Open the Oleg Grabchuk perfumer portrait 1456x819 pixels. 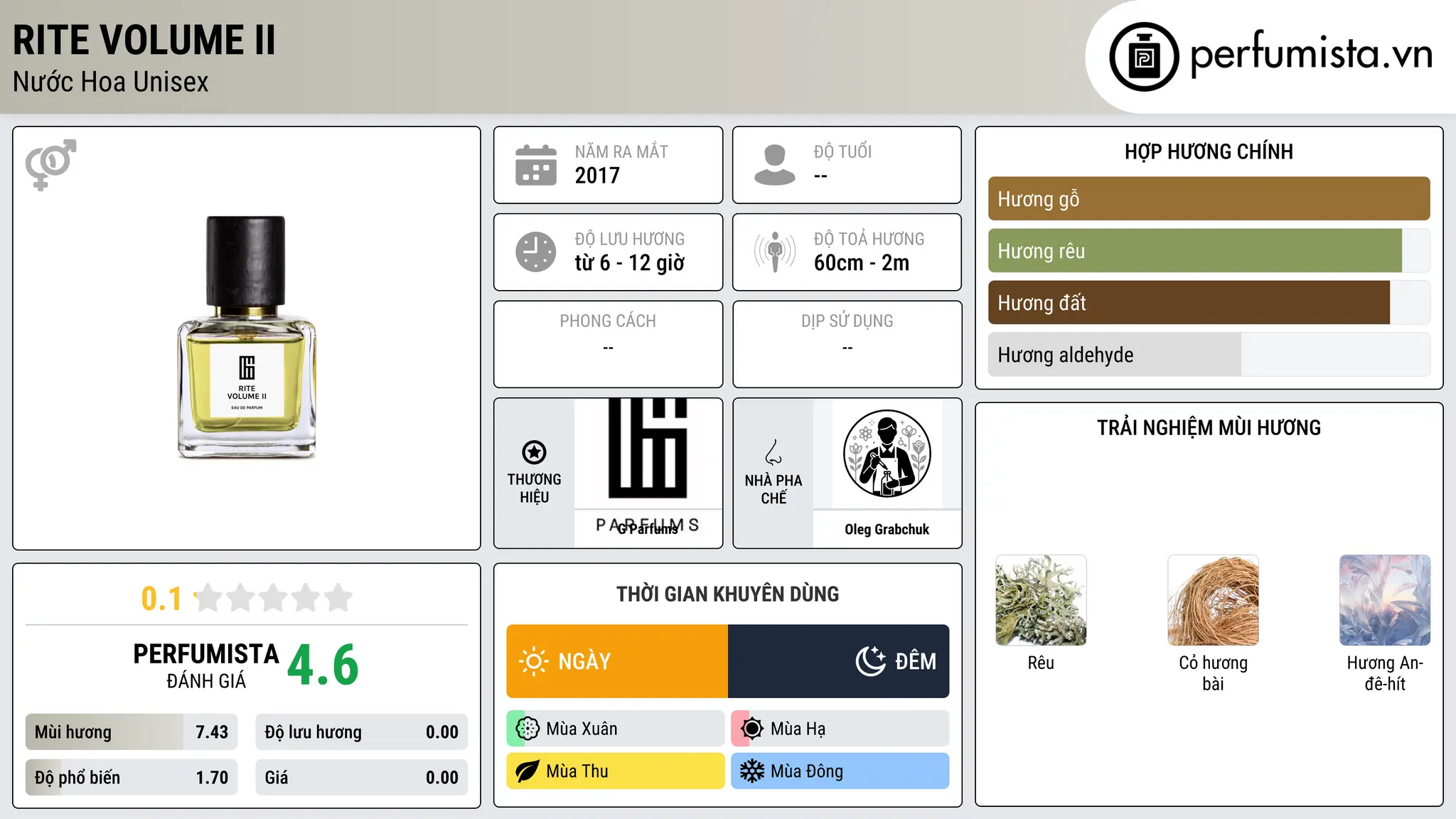coord(887,453)
